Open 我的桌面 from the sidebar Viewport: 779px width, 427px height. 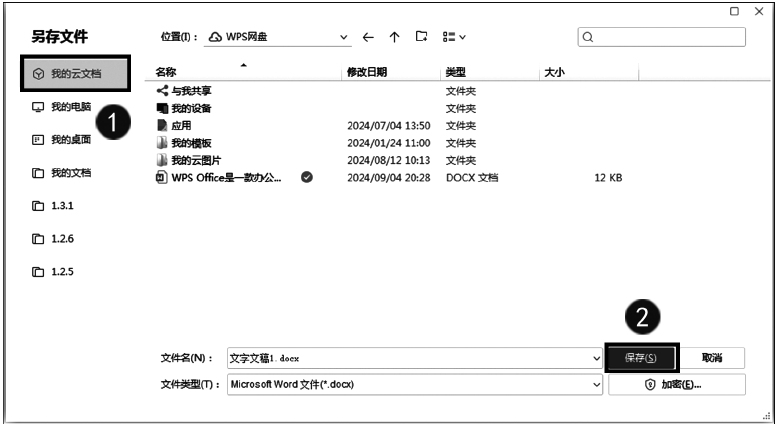pyautogui.click(x=70, y=140)
